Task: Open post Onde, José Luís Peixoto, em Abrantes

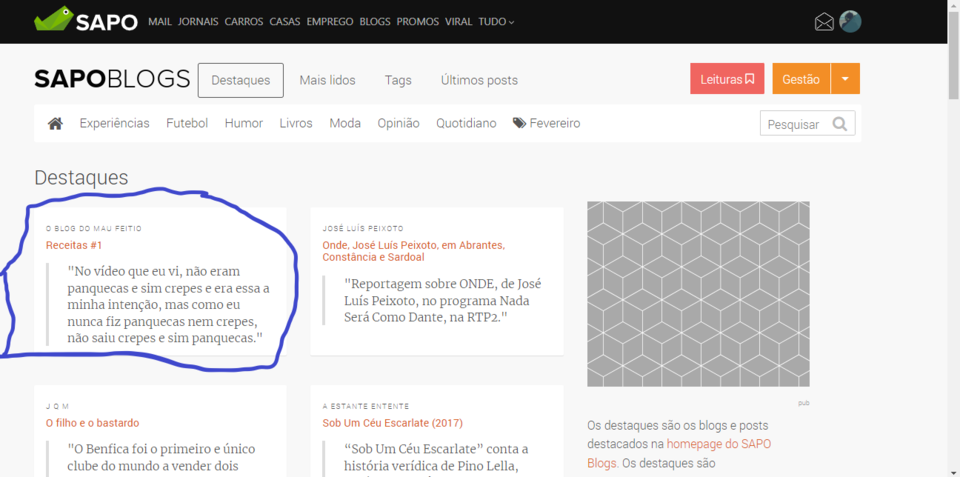Action: [413, 251]
